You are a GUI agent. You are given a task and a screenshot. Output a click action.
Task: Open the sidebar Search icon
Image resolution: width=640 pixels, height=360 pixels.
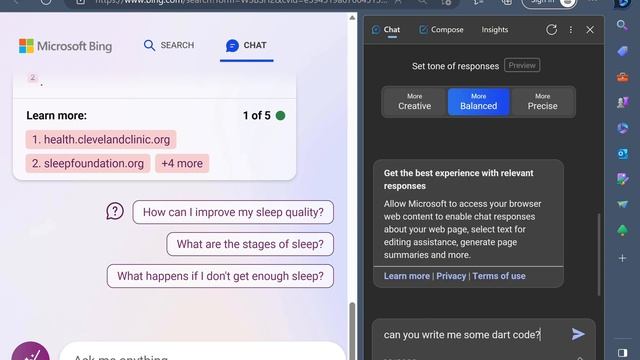(622, 25)
